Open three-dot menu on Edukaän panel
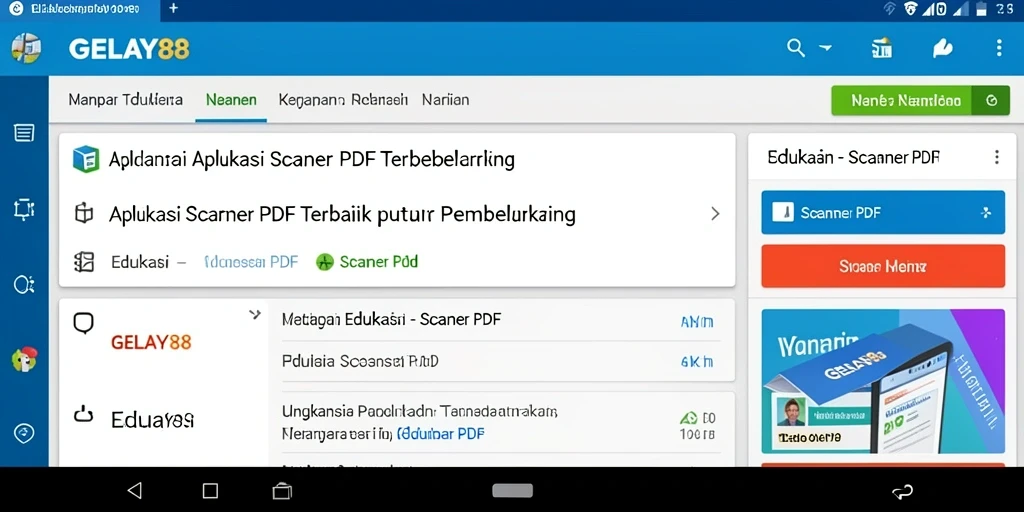Image resolution: width=1024 pixels, height=512 pixels. click(x=997, y=157)
